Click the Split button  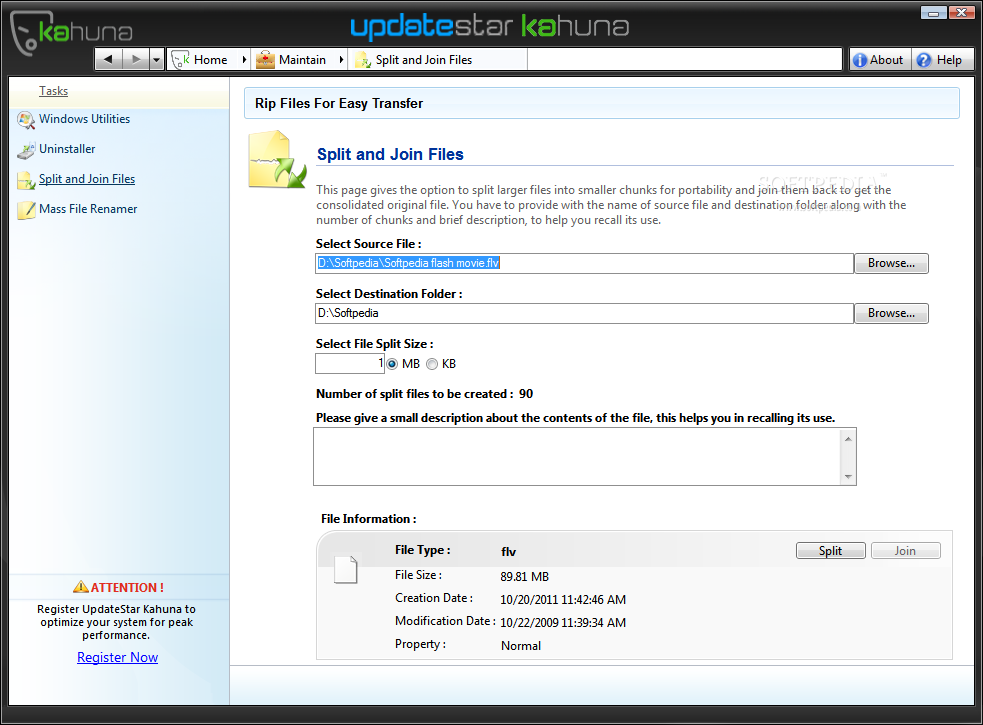point(831,551)
